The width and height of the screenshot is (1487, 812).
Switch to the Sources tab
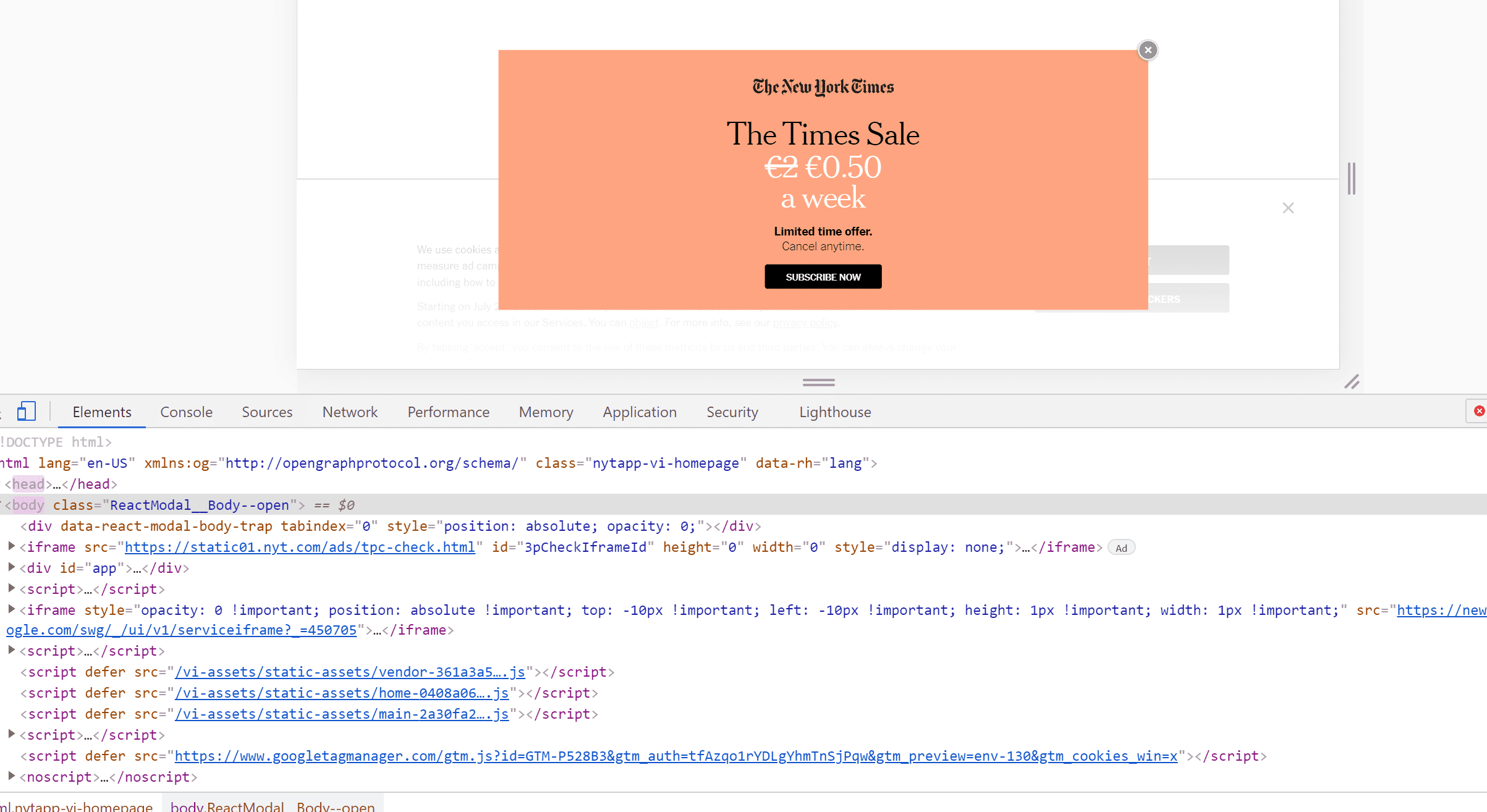tap(267, 412)
